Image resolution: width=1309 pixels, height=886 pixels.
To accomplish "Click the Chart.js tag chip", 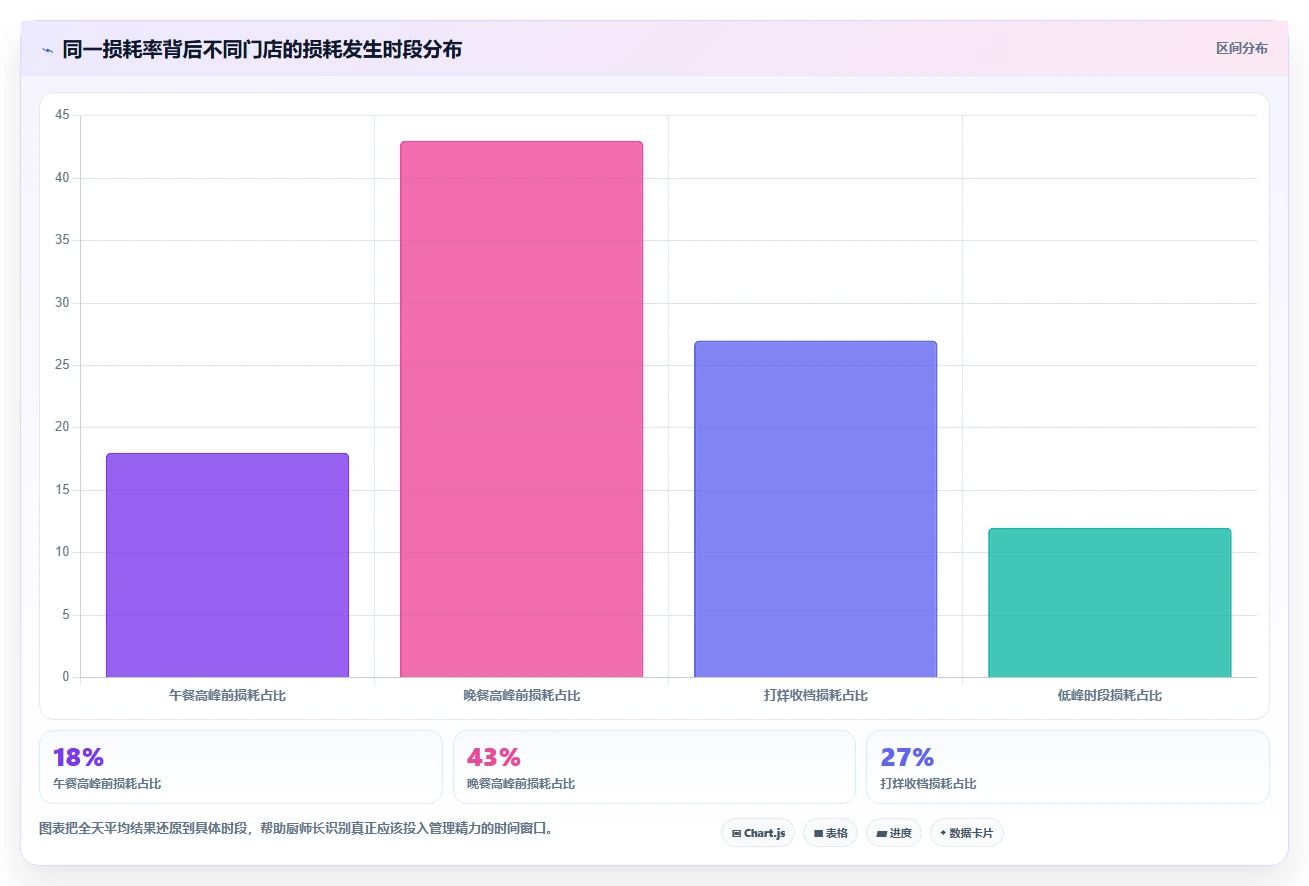I will click(x=758, y=833).
